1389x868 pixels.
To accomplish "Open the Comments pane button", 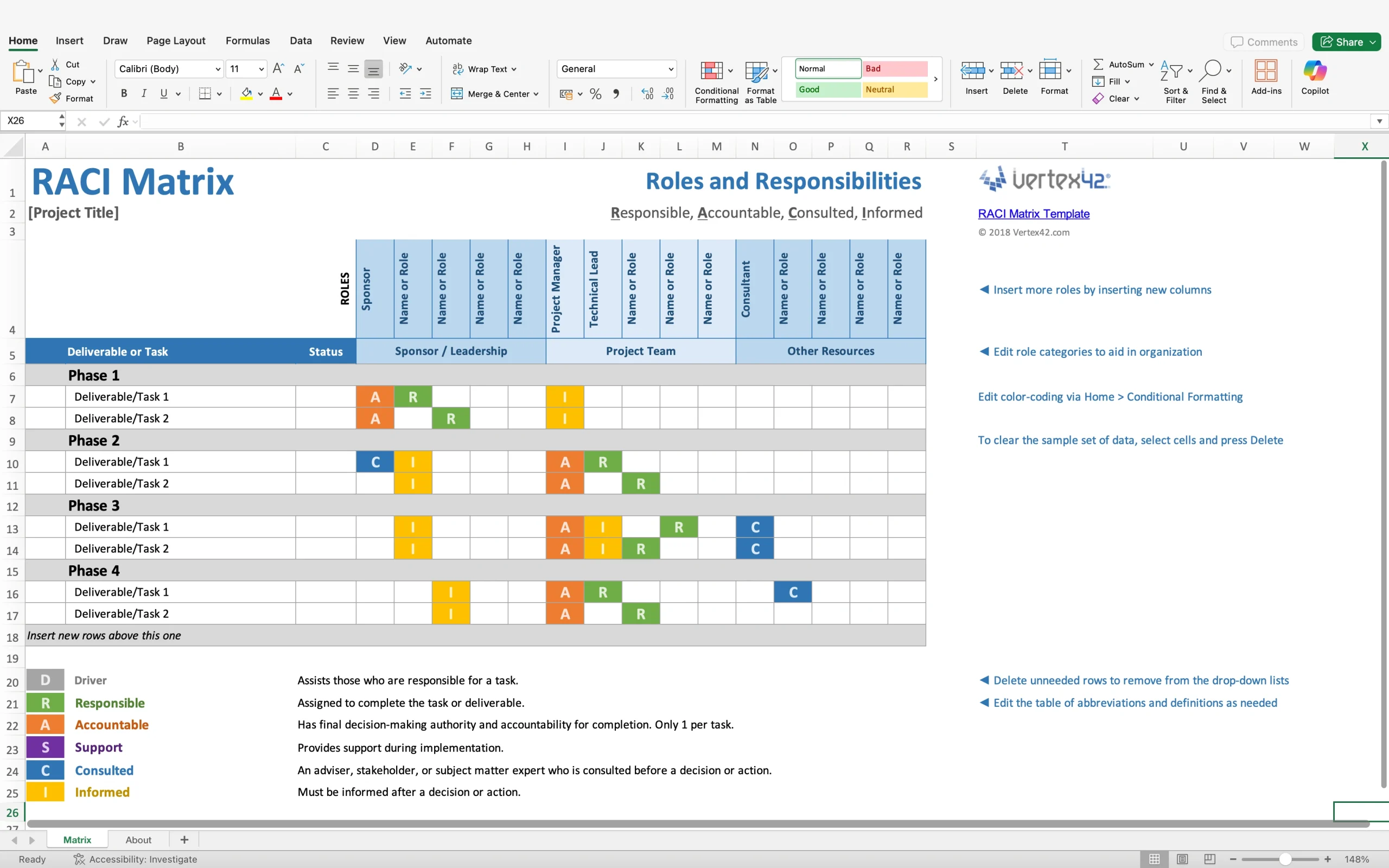I will (x=1264, y=42).
